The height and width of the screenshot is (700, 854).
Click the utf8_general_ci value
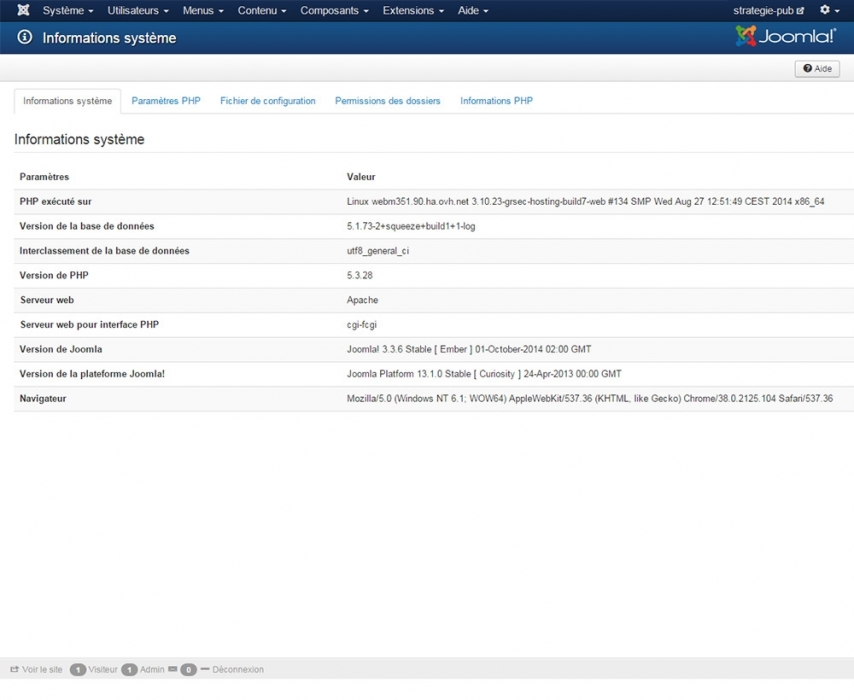[378, 251]
